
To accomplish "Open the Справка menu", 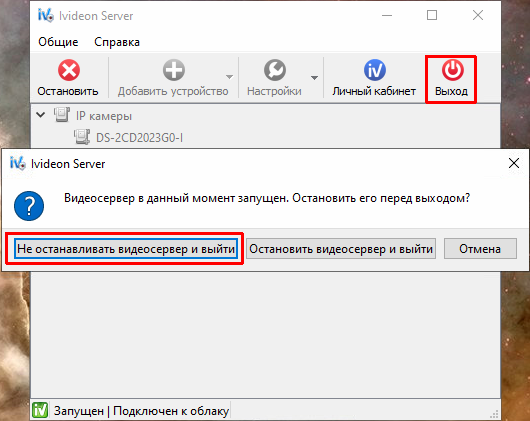I will click(x=117, y=42).
